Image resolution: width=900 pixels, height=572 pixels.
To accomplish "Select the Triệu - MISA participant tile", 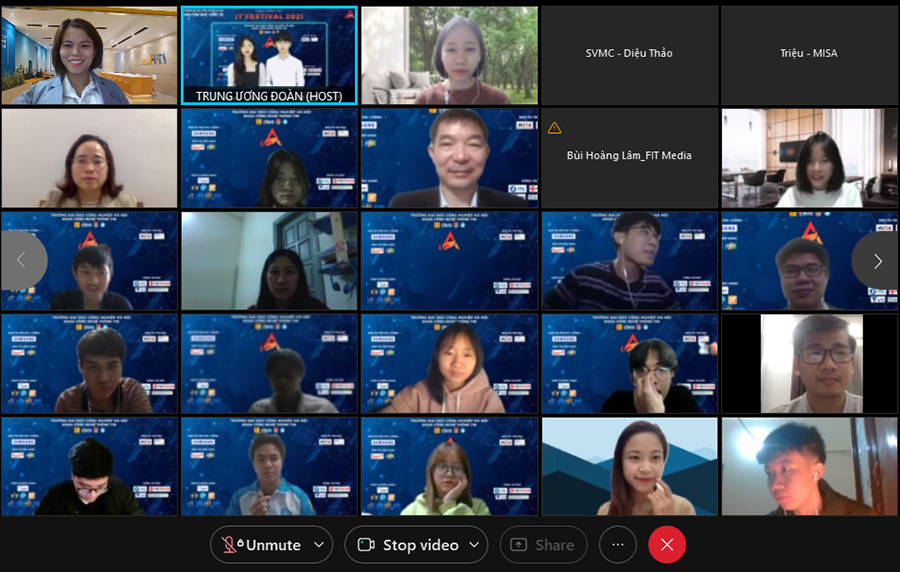I will click(x=809, y=54).
